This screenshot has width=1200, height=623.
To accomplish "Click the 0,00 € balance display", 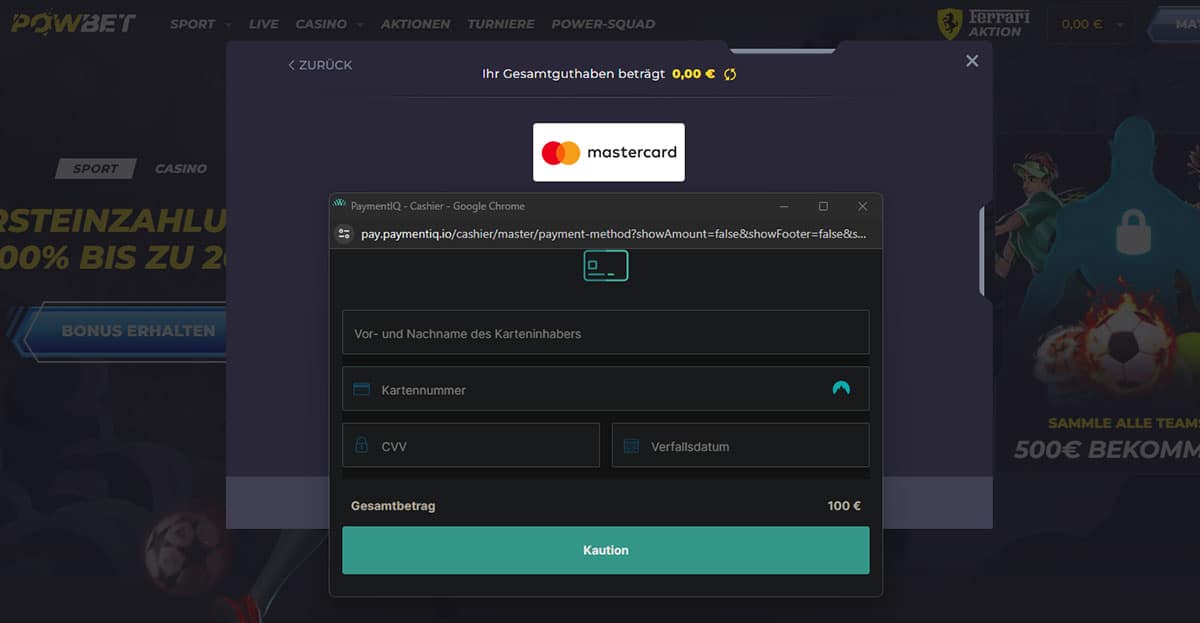I will [1090, 24].
